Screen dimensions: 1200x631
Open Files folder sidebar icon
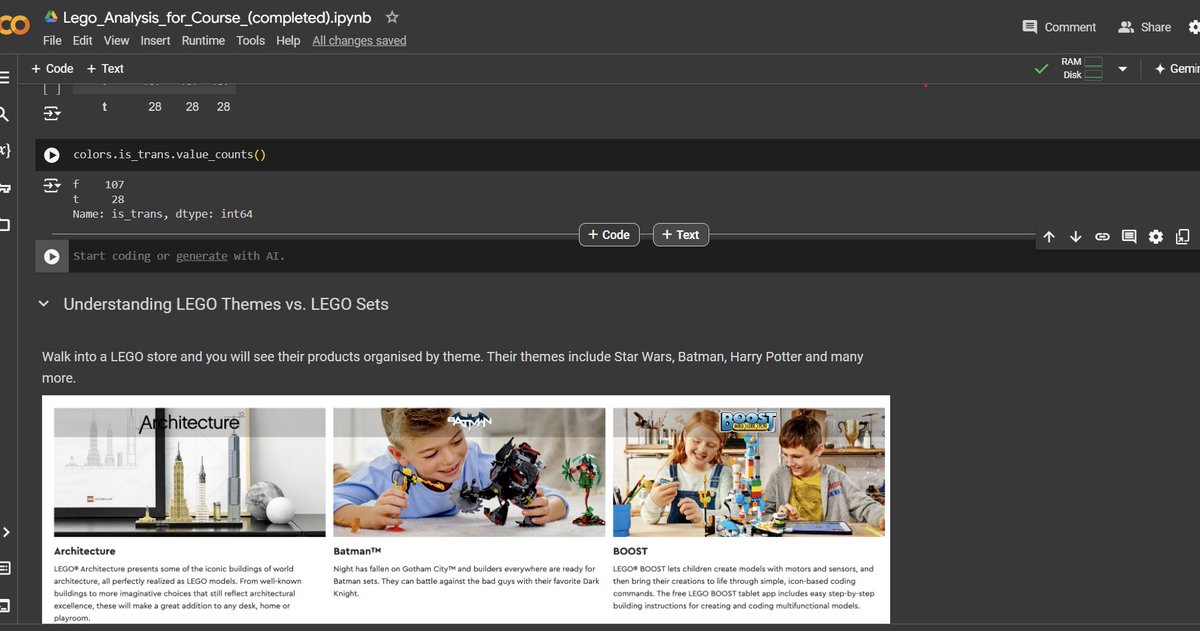[5, 224]
